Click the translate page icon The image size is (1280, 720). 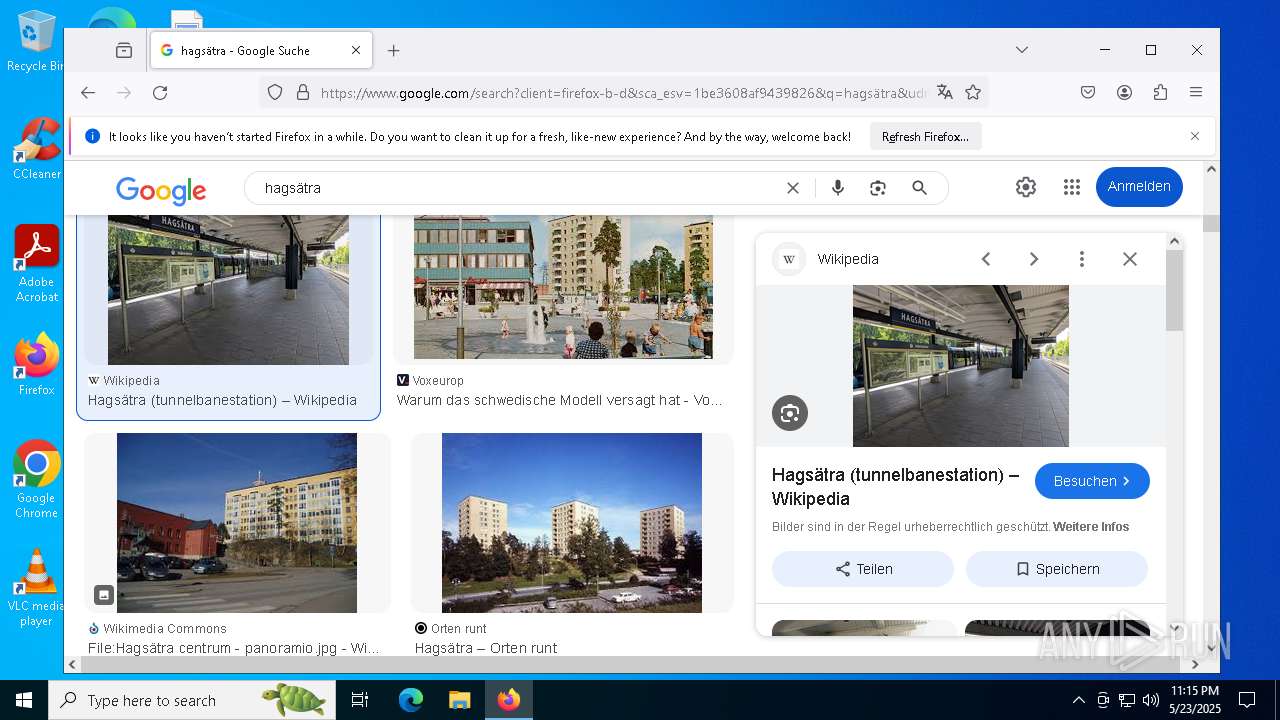tap(945, 93)
